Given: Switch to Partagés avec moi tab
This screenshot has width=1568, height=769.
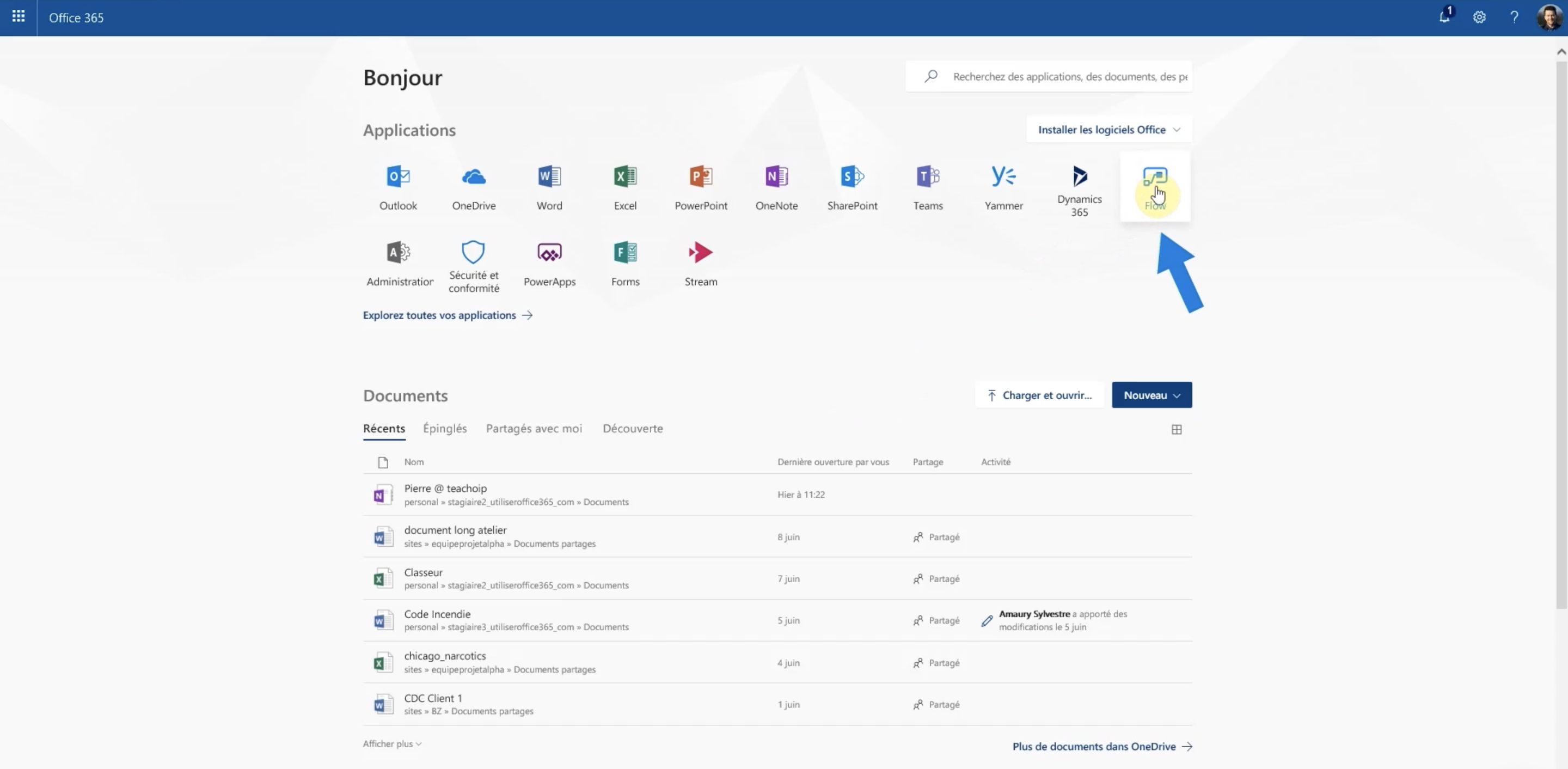Looking at the screenshot, I should [x=534, y=428].
